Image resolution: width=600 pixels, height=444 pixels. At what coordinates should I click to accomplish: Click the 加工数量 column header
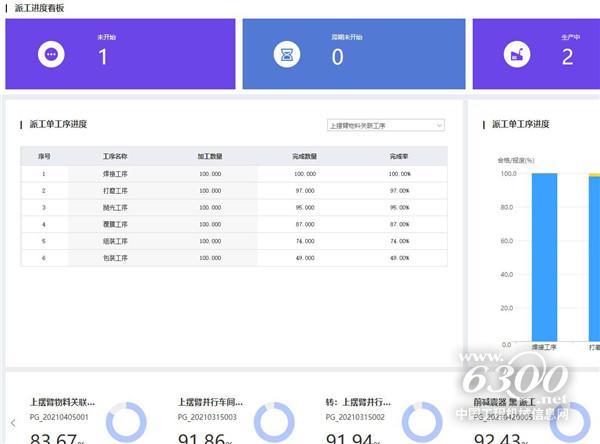210,156
